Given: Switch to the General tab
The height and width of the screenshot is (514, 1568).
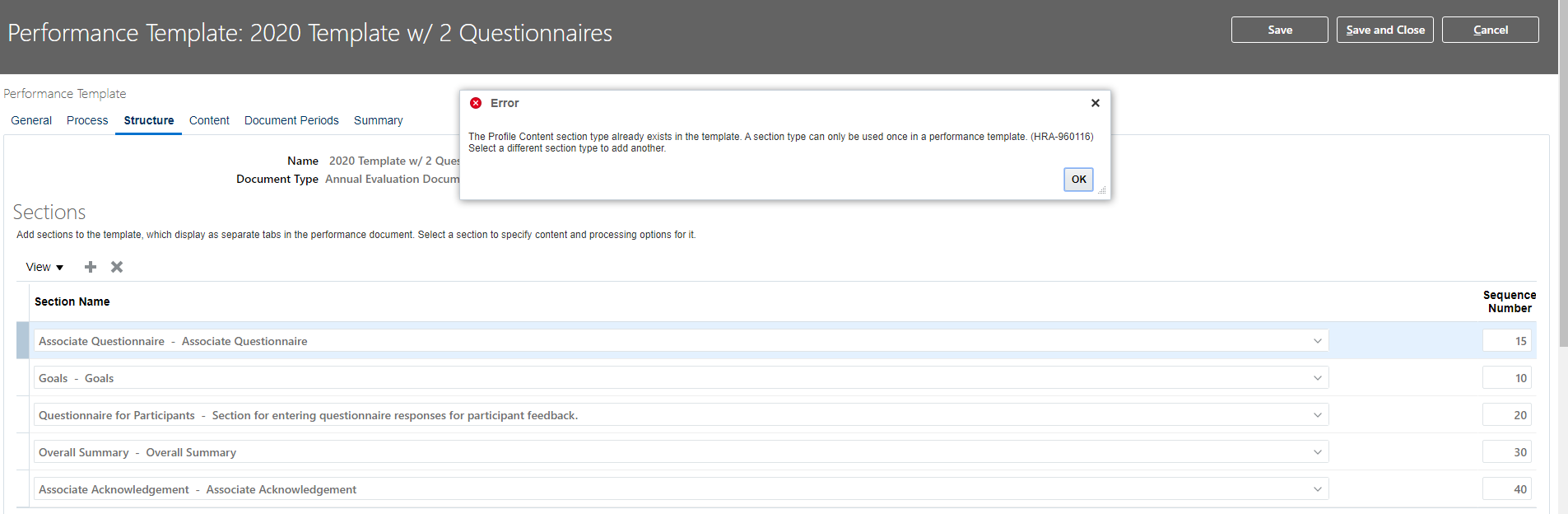Looking at the screenshot, I should pos(31,120).
